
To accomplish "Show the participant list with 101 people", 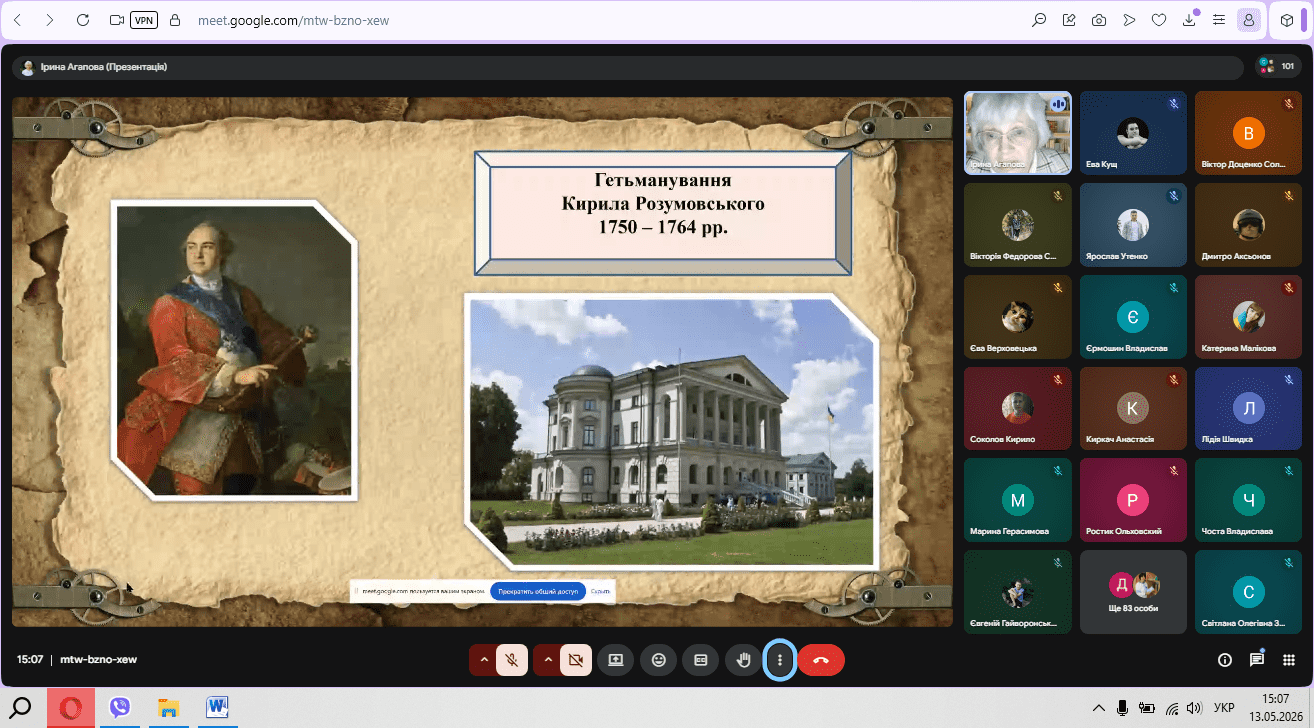I will pyautogui.click(x=1278, y=66).
